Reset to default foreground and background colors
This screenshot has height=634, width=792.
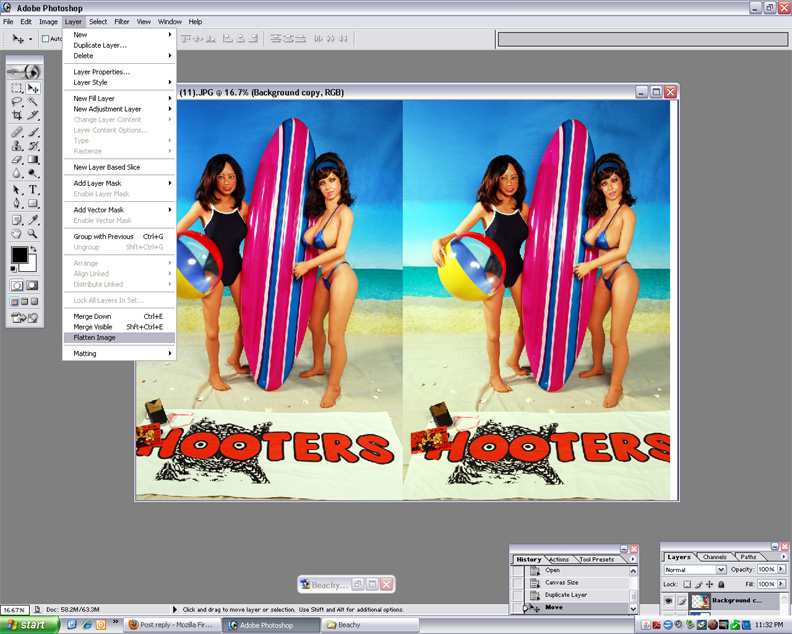coord(14,269)
